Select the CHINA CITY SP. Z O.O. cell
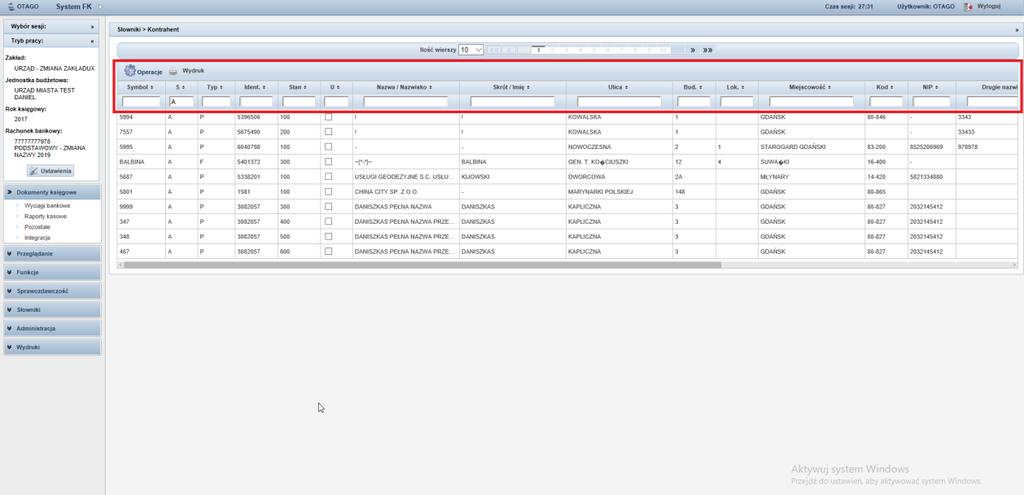Screen dimensions: 1024x495 pyautogui.click(x=406, y=192)
